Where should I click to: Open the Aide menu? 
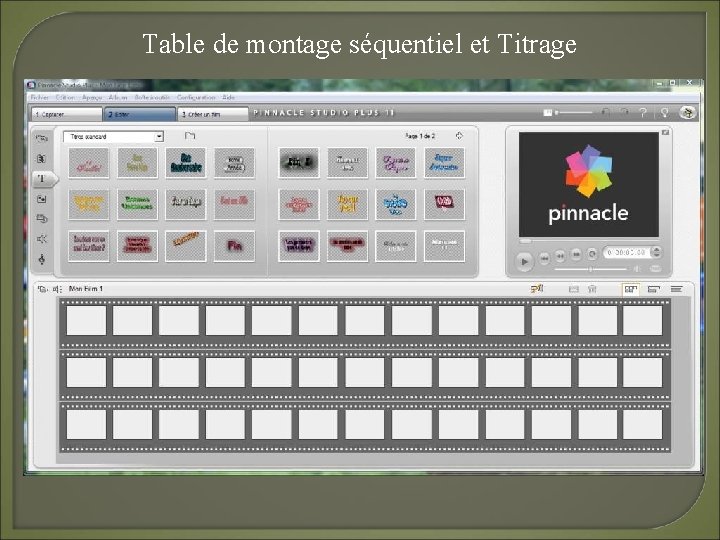[229, 97]
